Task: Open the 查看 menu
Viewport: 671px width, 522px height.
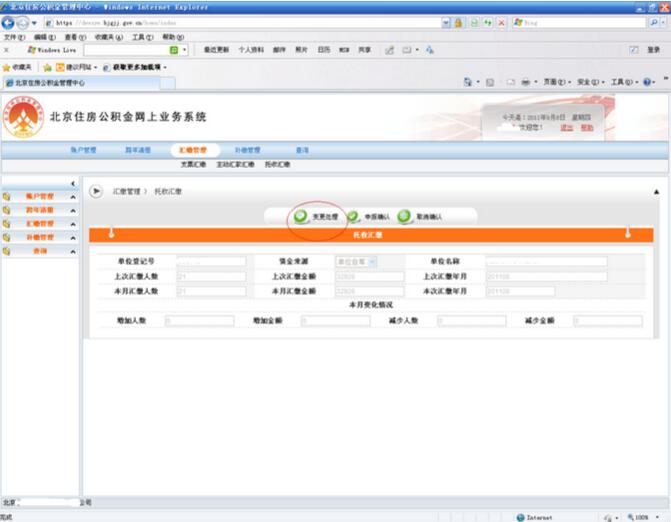Action: pos(75,37)
